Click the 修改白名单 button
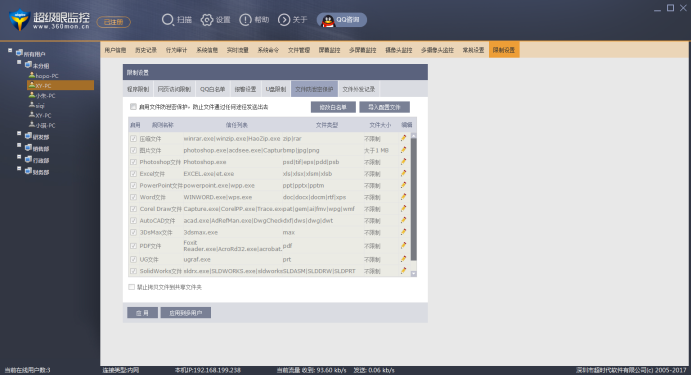692x375 pixels. pos(333,107)
